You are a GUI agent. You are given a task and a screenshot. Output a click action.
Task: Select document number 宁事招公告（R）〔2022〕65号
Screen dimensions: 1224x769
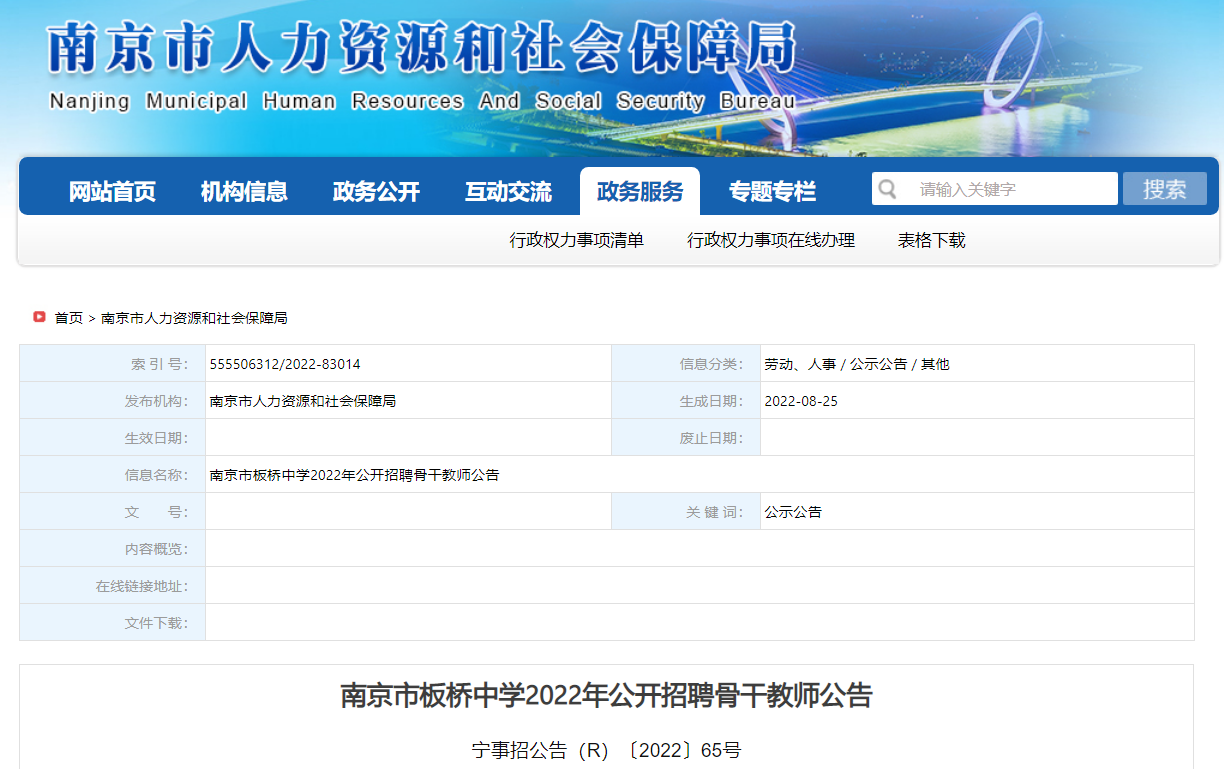606,751
